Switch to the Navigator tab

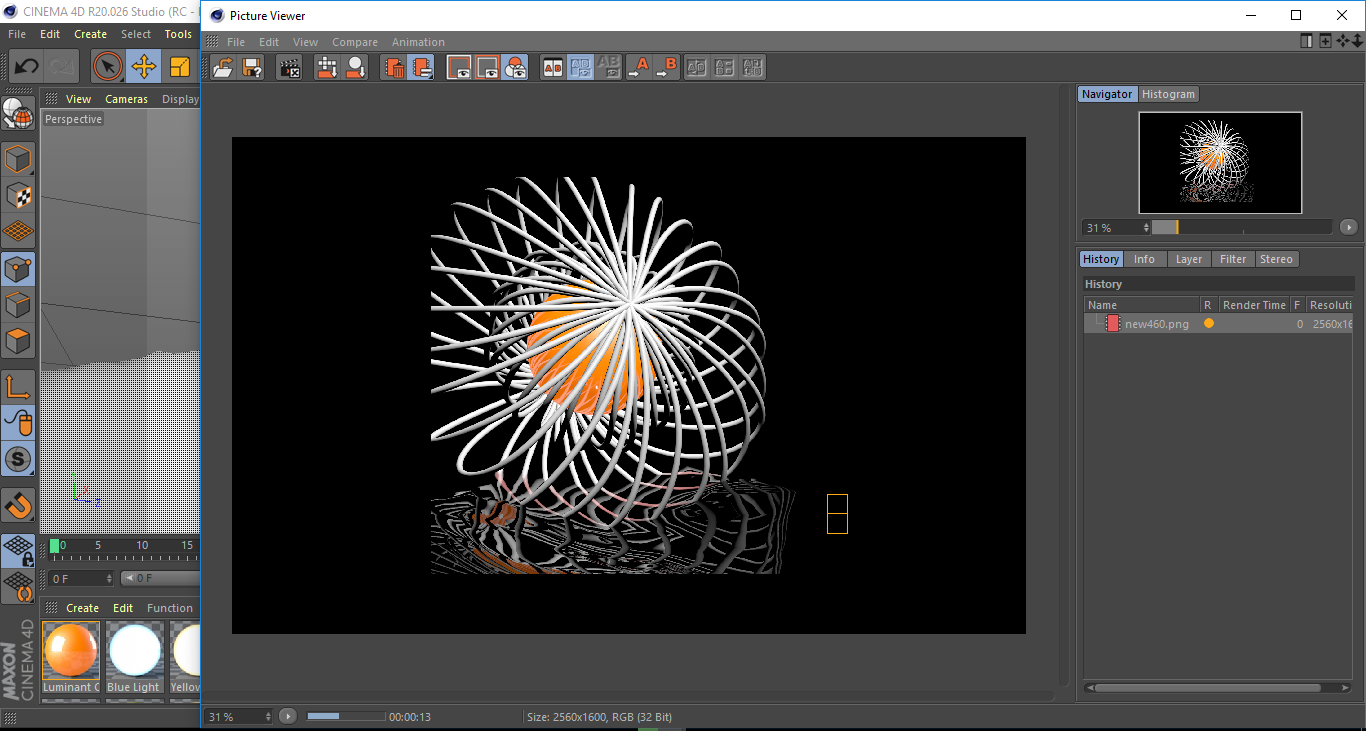click(1107, 94)
